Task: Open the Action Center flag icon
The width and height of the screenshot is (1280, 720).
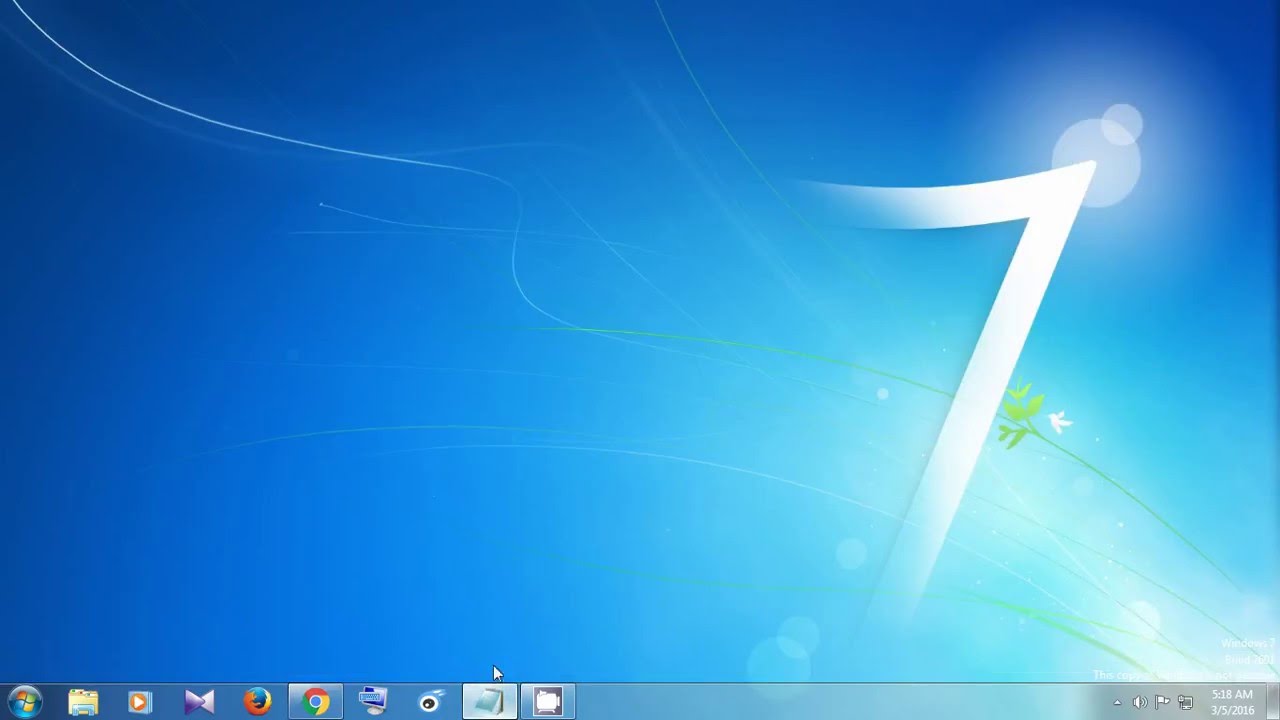Action: [1162, 702]
